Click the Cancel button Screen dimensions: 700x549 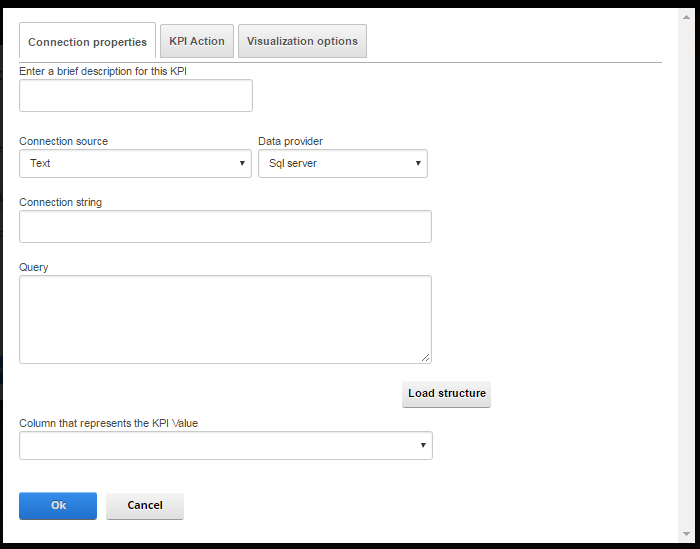click(x=145, y=506)
